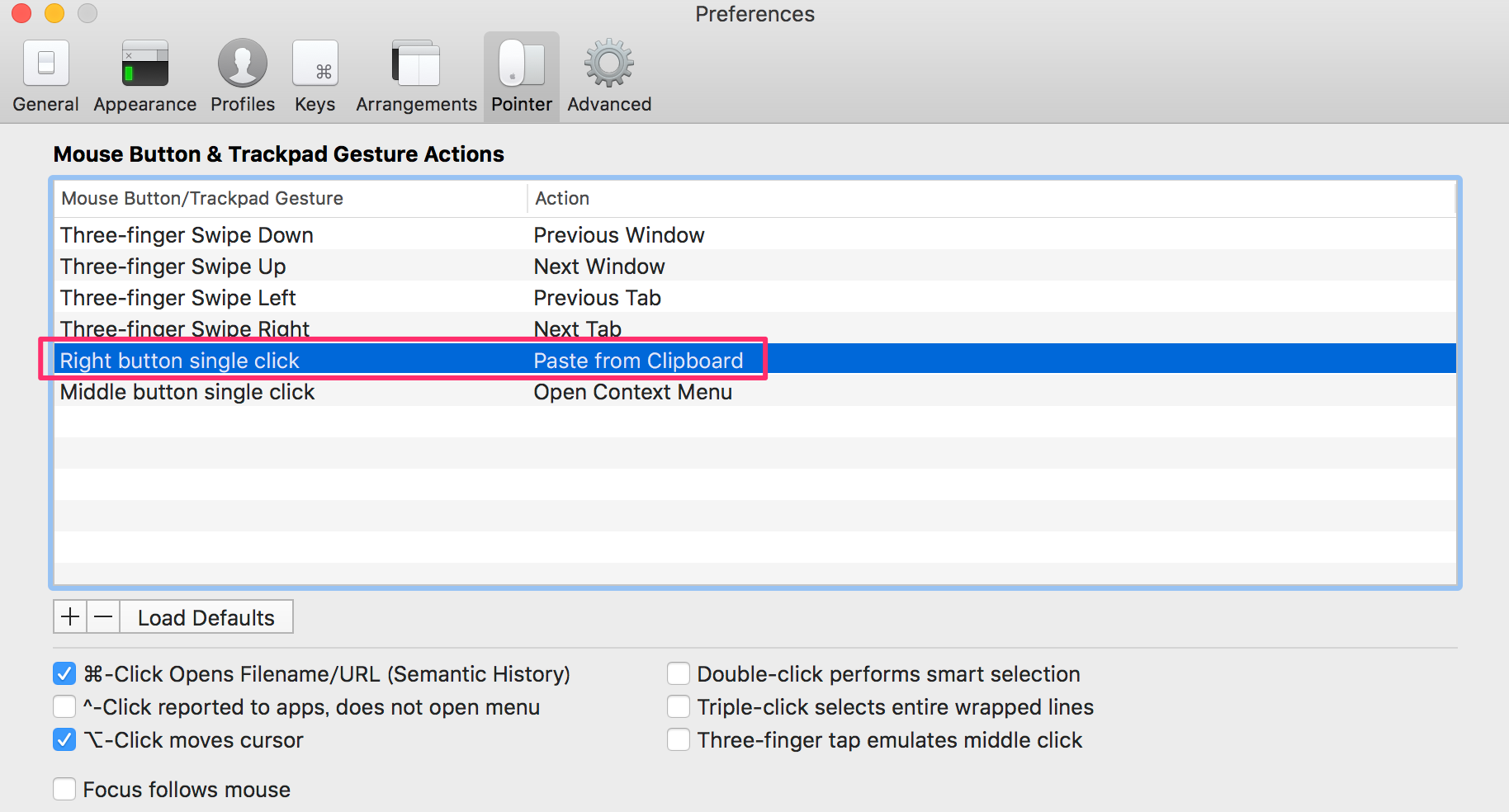Open the Arrangements pane icon

pyautogui.click(x=415, y=74)
